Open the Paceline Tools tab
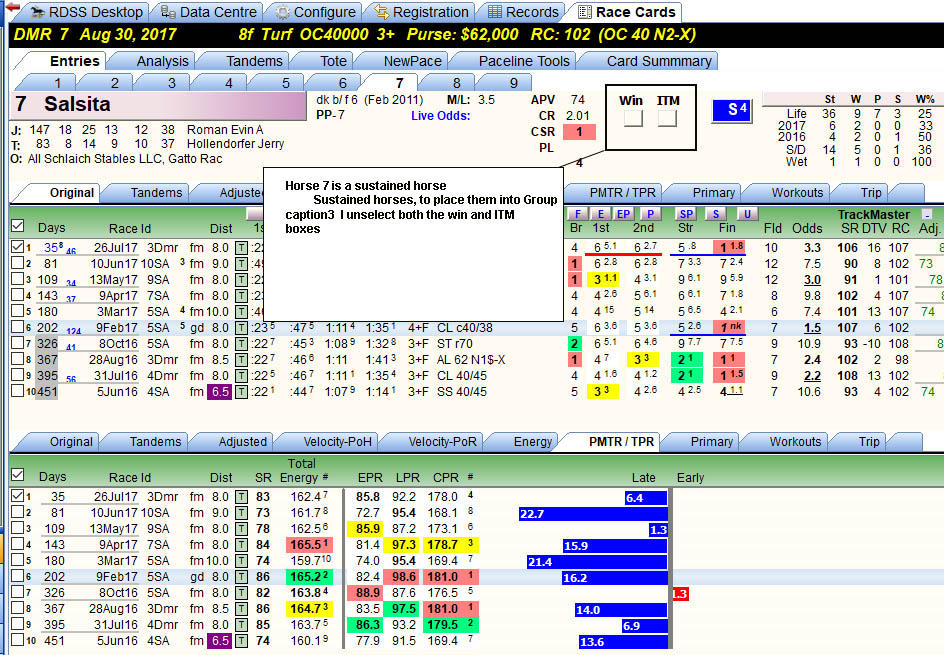The height and width of the screenshot is (655, 944). 524,61
